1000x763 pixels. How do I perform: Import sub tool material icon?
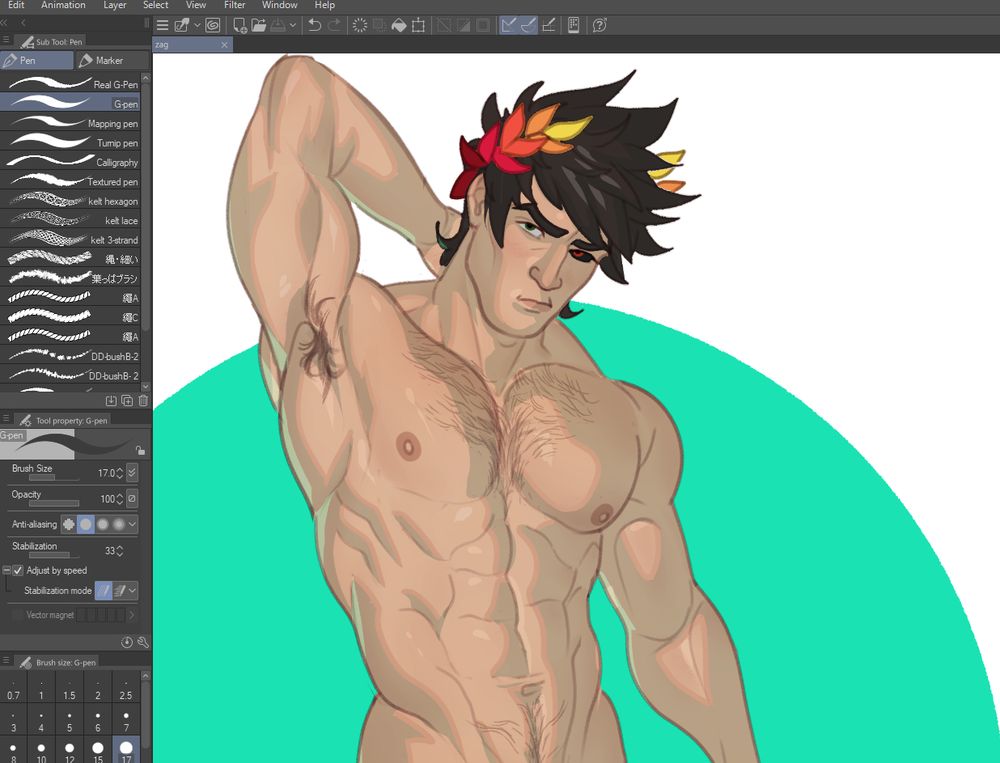tap(111, 401)
